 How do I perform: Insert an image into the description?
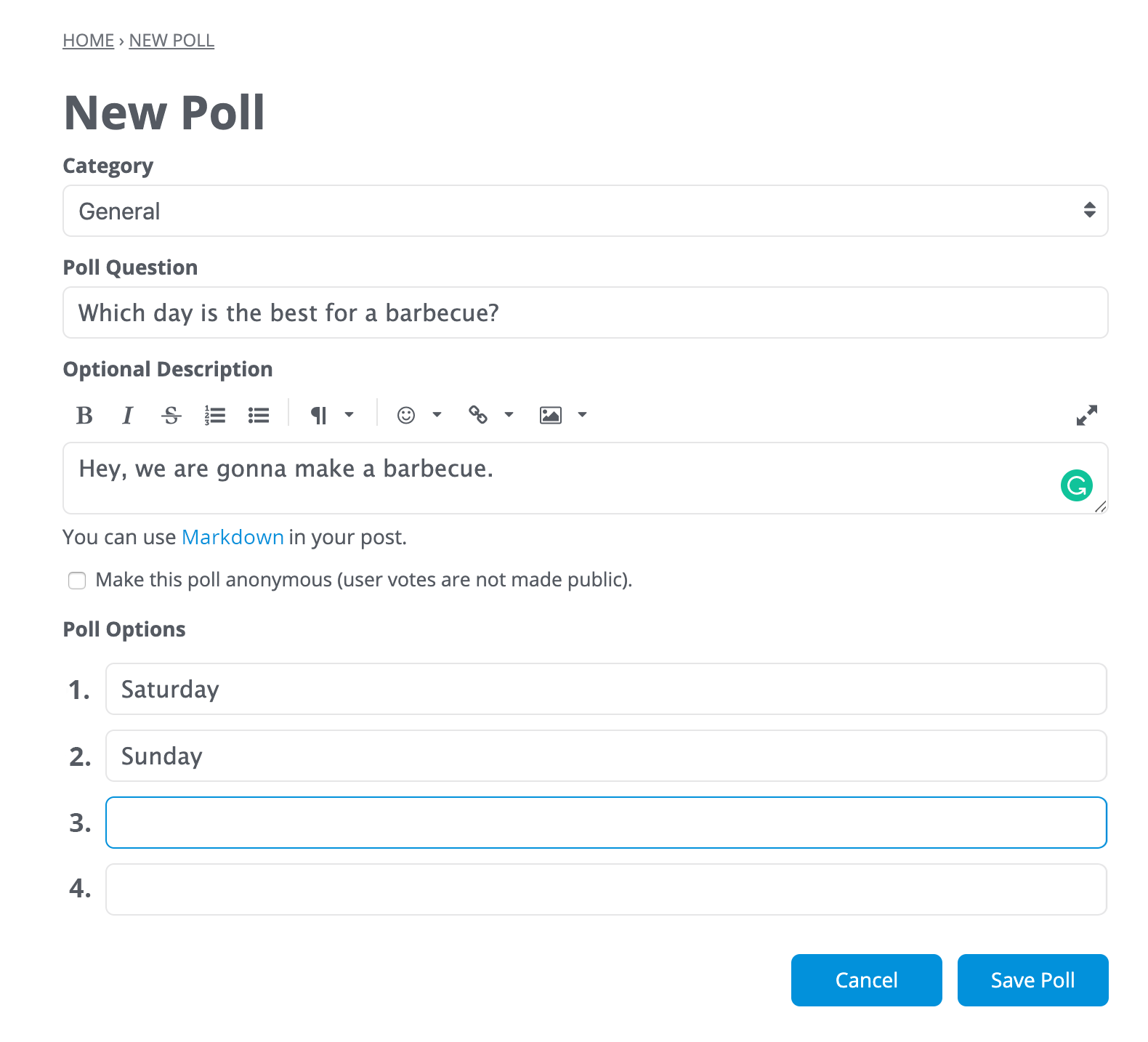(x=551, y=415)
